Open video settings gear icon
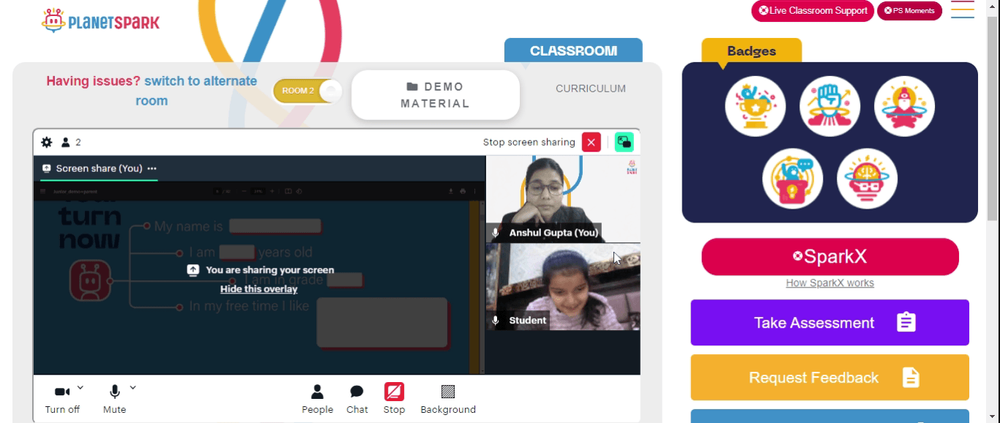Viewport: 1000px width, 423px height. [47, 142]
